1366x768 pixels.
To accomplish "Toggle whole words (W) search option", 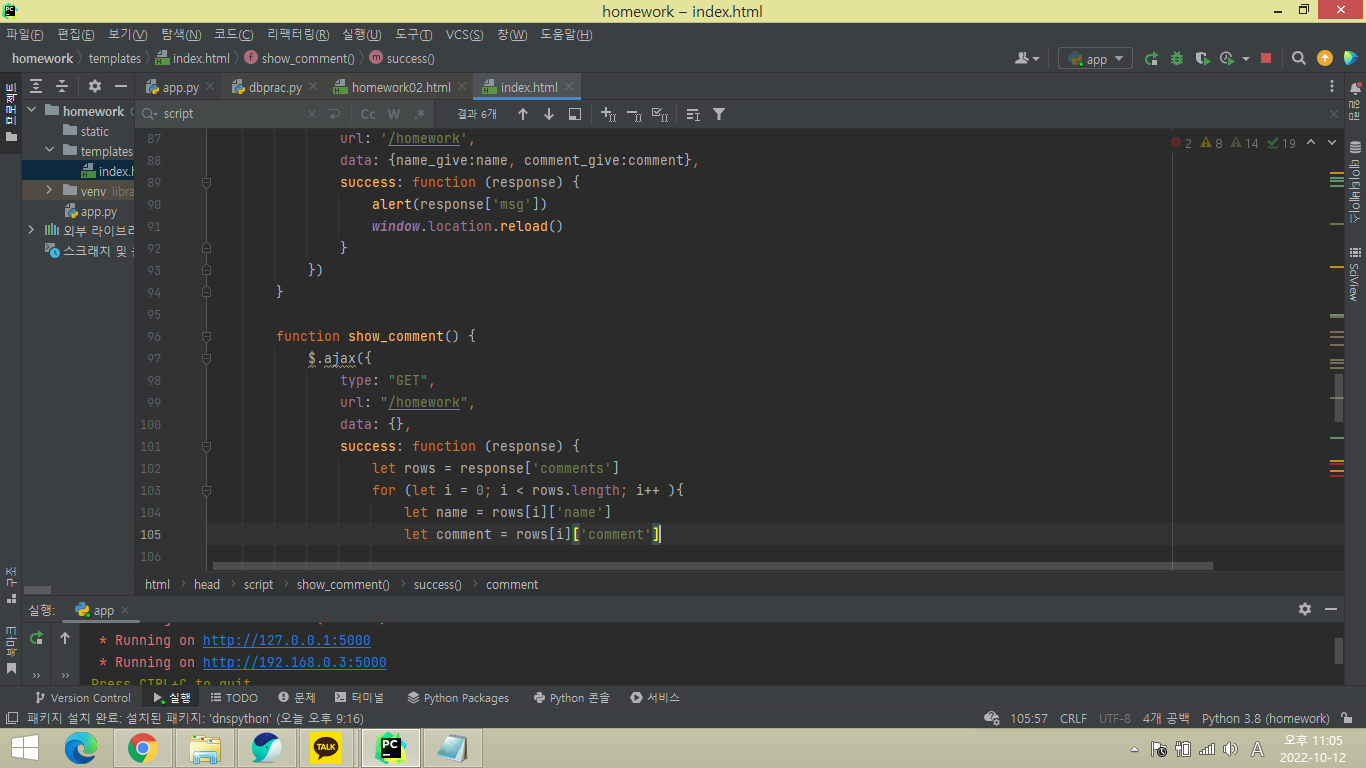I will [x=394, y=114].
